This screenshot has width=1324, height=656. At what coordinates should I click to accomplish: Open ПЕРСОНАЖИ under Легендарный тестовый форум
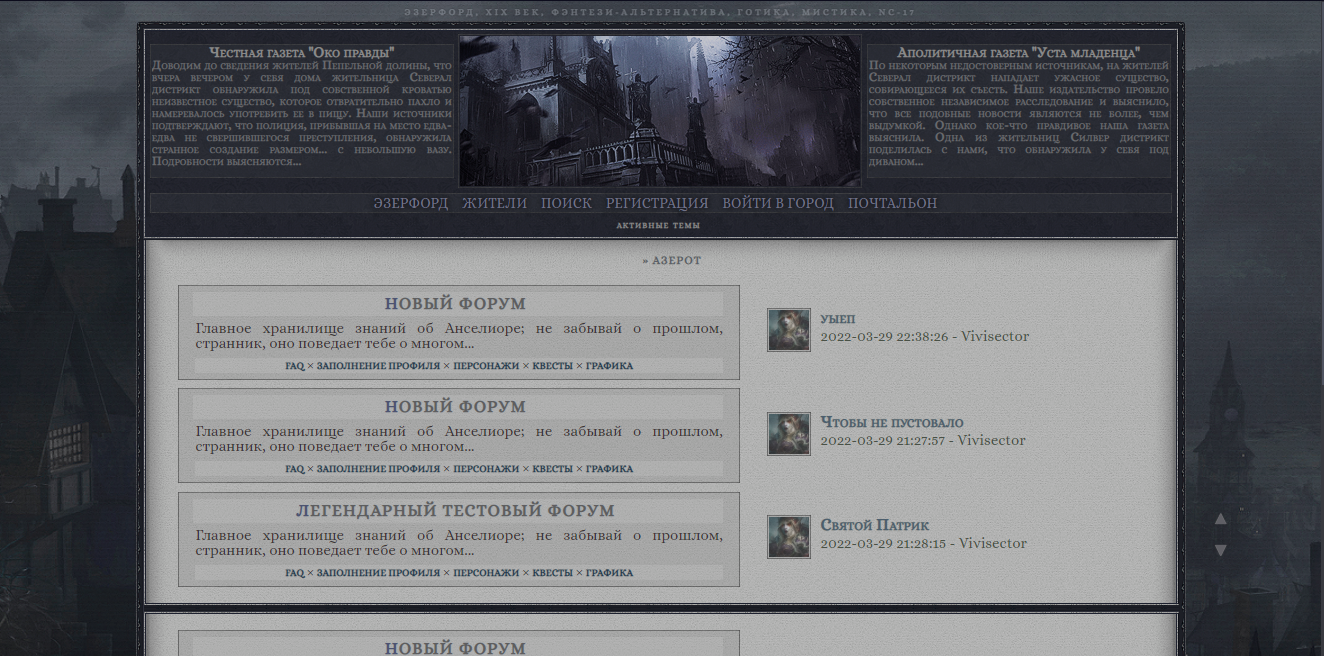coord(486,573)
